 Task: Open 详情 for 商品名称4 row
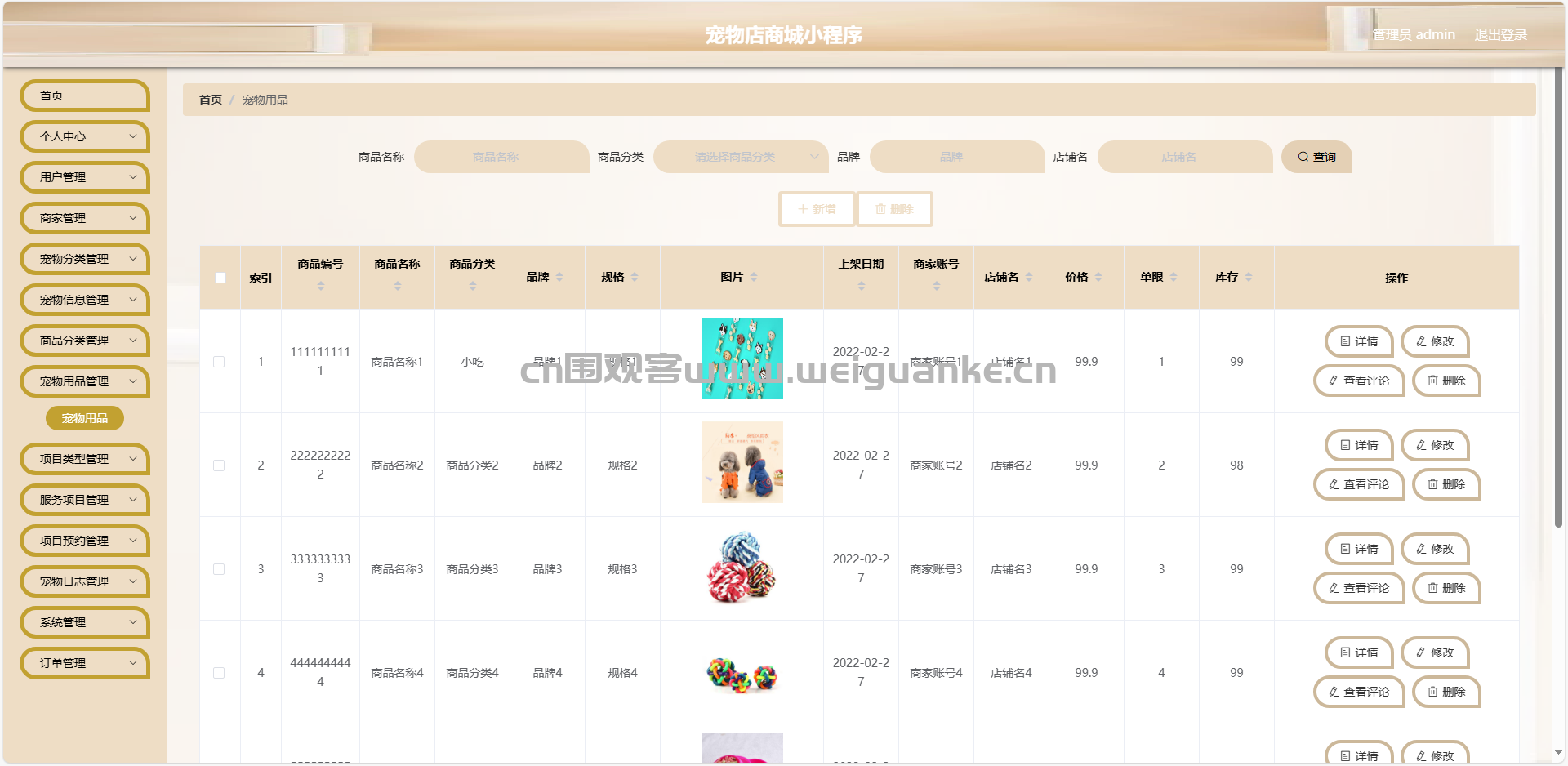click(x=1359, y=652)
